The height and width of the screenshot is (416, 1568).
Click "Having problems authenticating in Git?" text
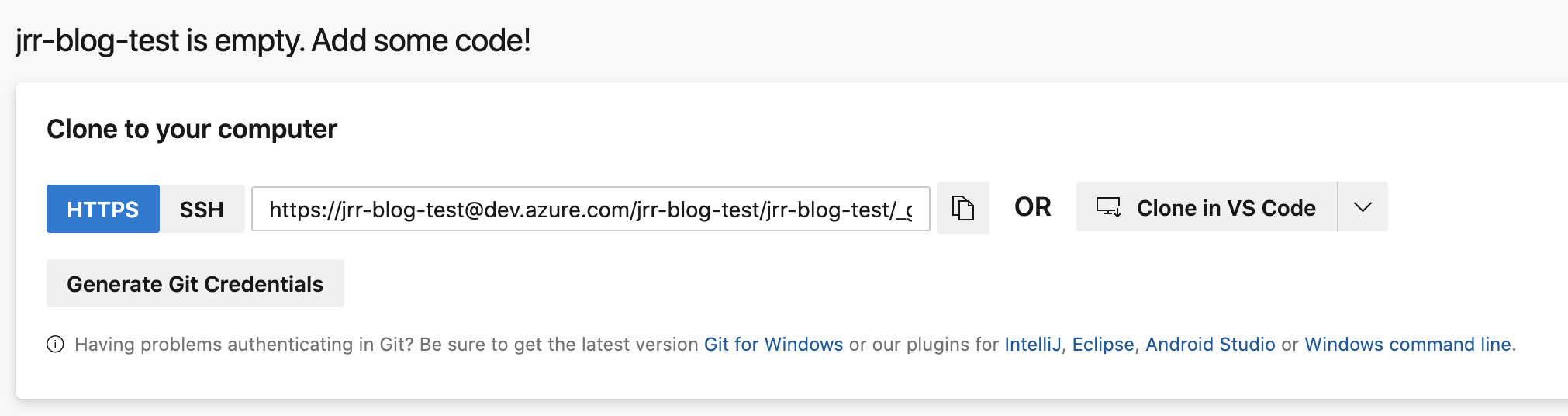[x=243, y=345]
